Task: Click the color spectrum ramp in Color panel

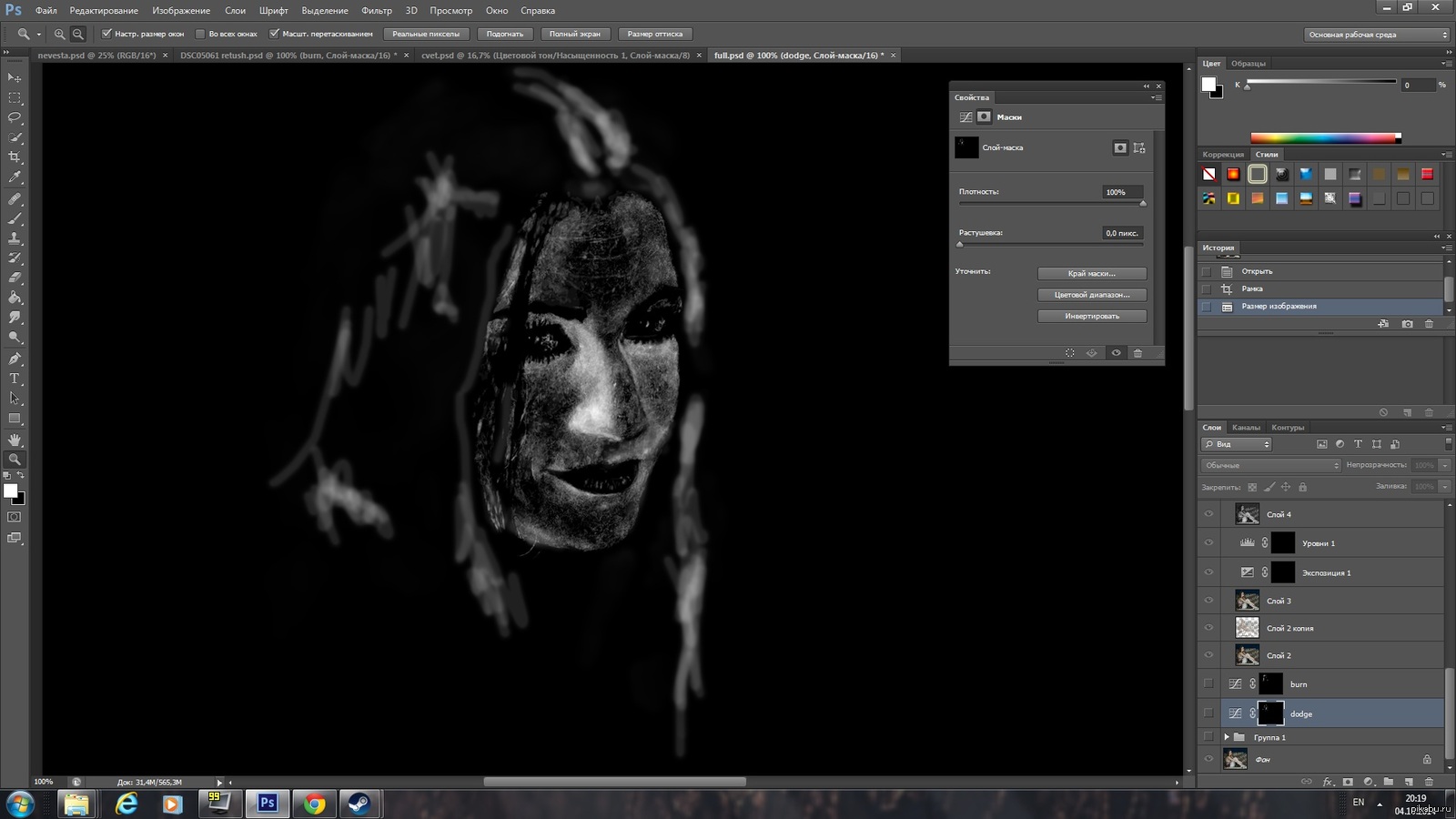Action: 1324,138
